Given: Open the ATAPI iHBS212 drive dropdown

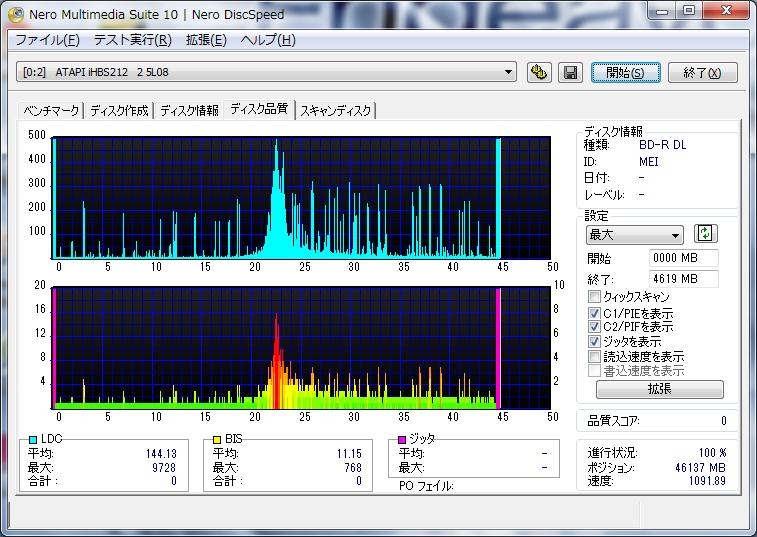Looking at the screenshot, I should (x=266, y=72).
